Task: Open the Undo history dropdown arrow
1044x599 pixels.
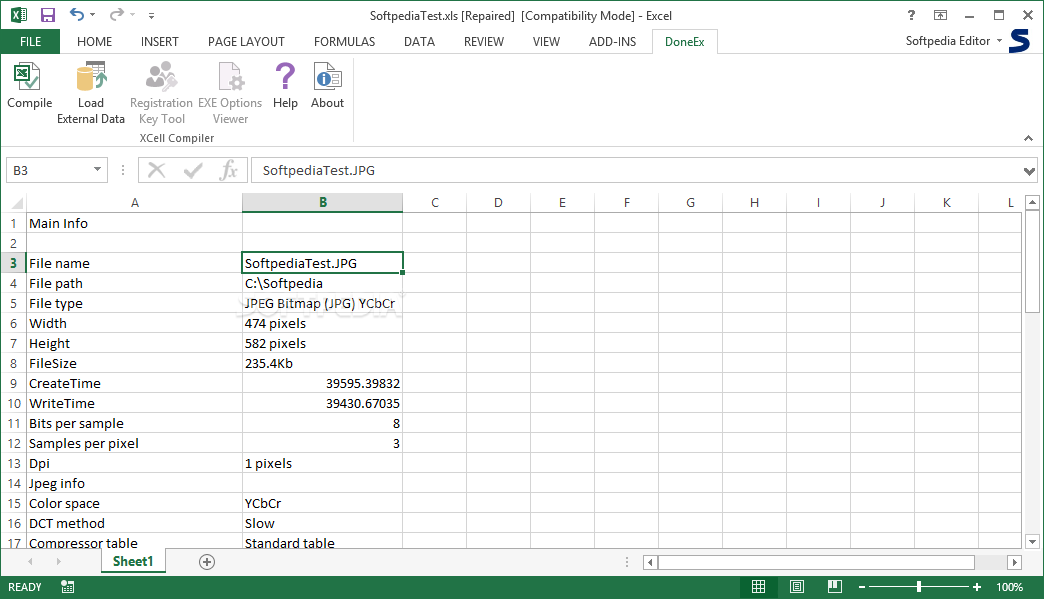Action: point(93,15)
